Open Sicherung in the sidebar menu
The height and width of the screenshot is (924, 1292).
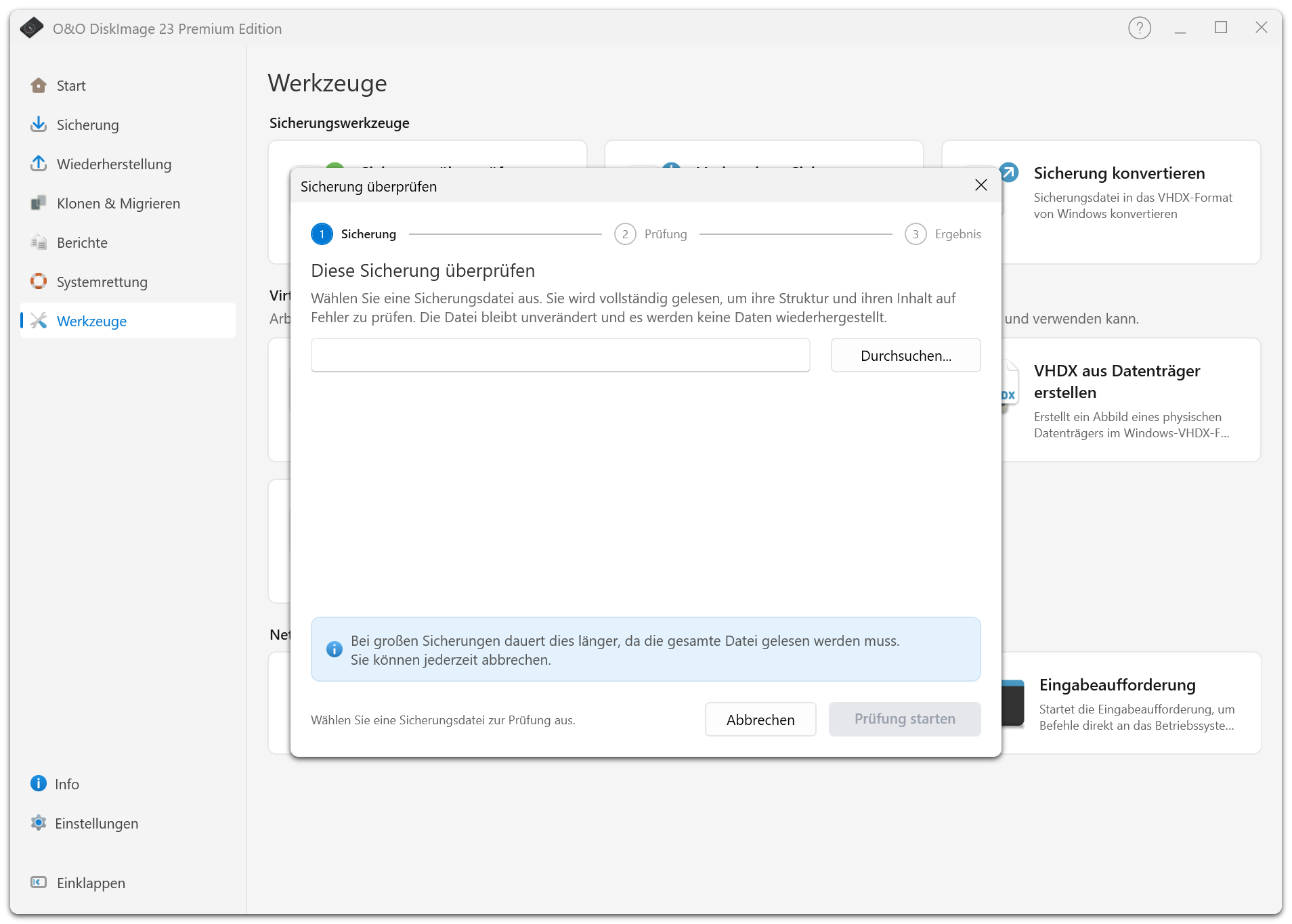(x=128, y=125)
